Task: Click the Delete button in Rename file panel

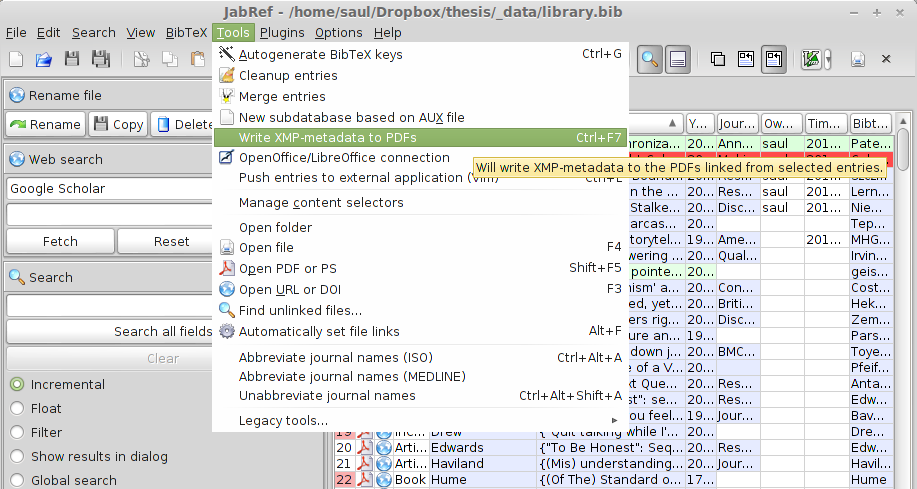Action: coord(182,125)
